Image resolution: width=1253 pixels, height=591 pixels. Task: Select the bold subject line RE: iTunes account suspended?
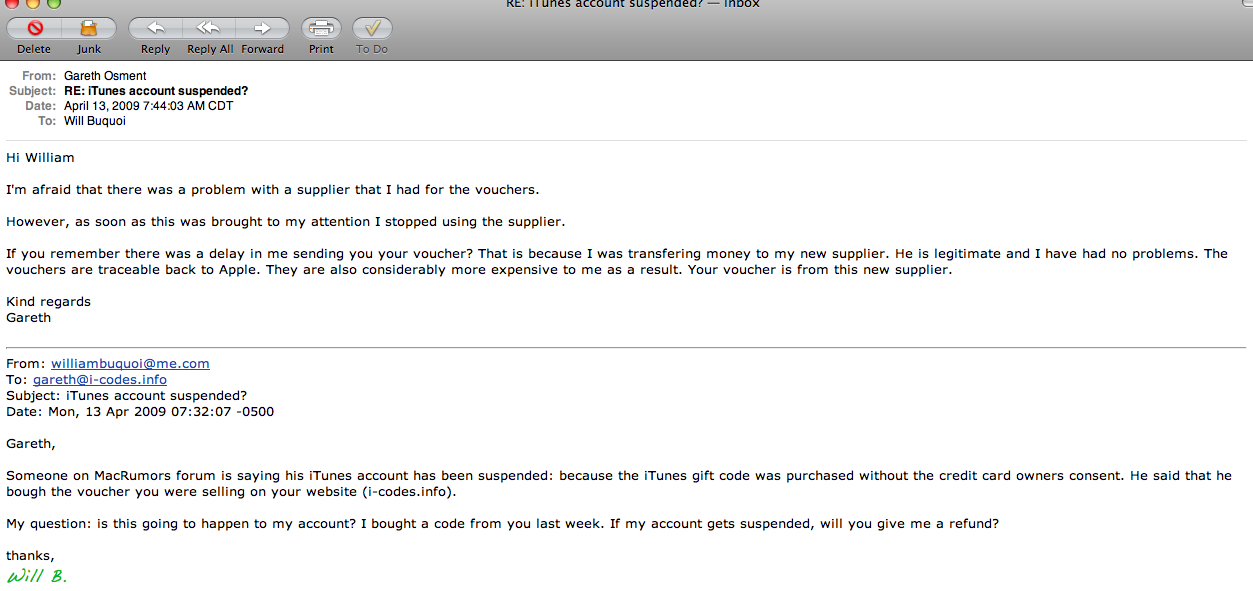coord(156,91)
